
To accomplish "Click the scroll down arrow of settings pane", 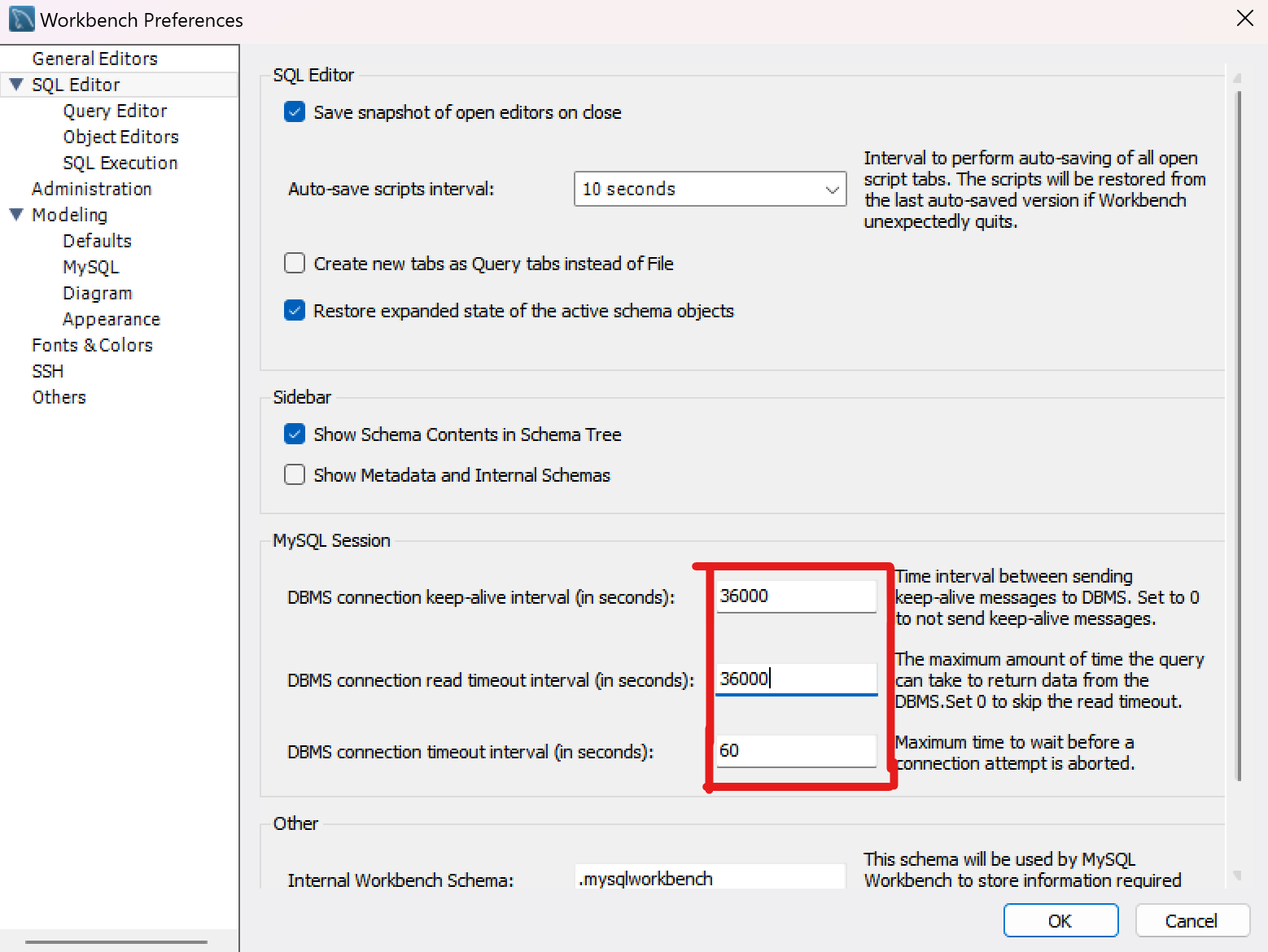I will (x=1238, y=876).
